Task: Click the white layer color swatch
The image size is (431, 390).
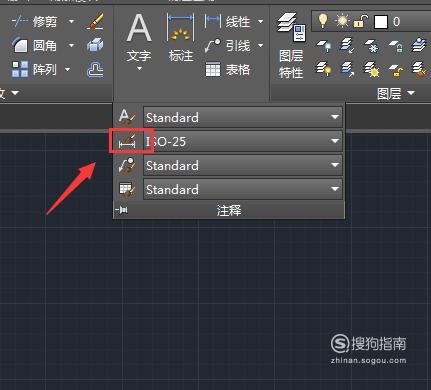Action: click(x=381, y=22)
